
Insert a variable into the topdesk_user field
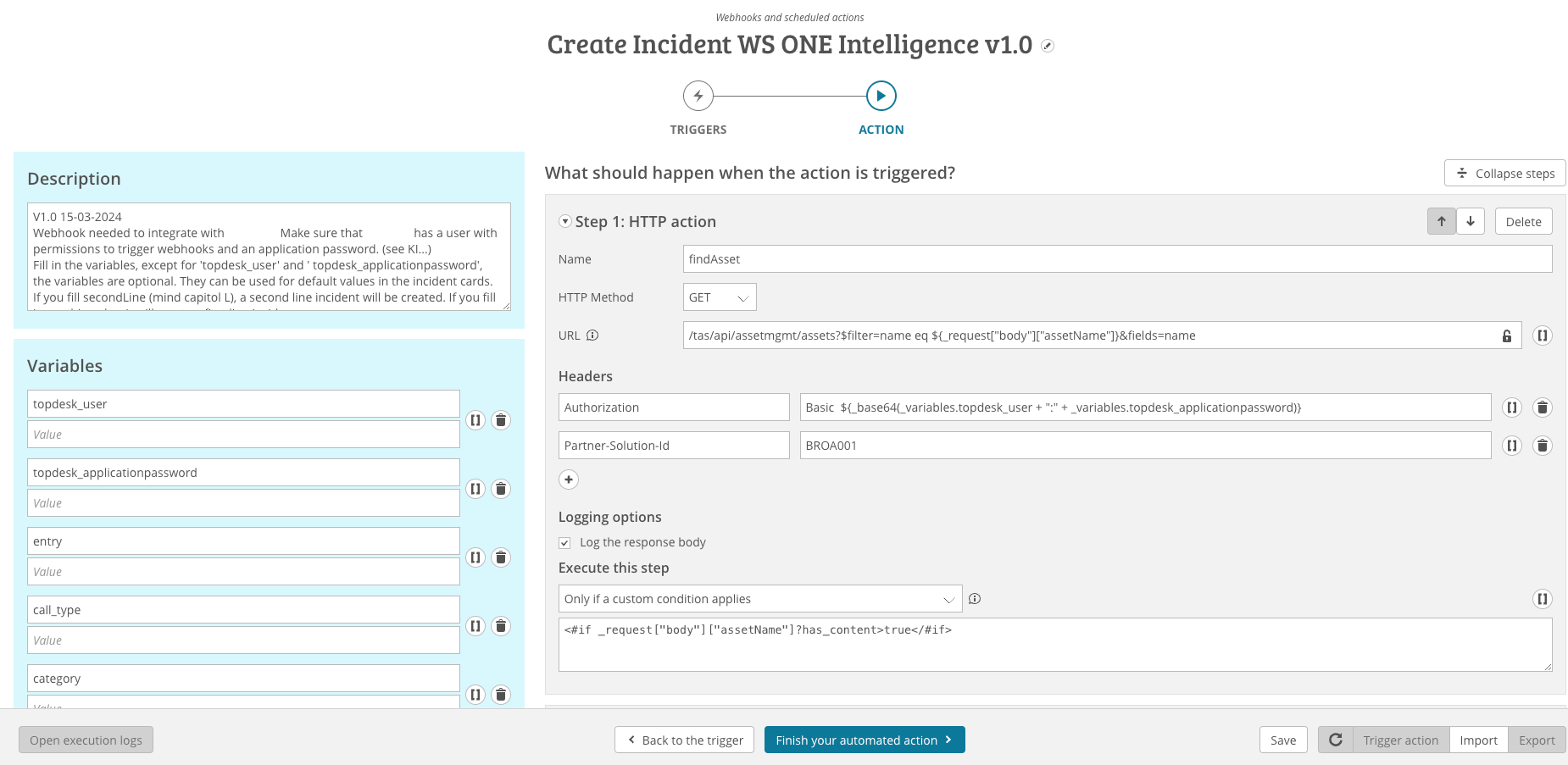click(475, 420)
